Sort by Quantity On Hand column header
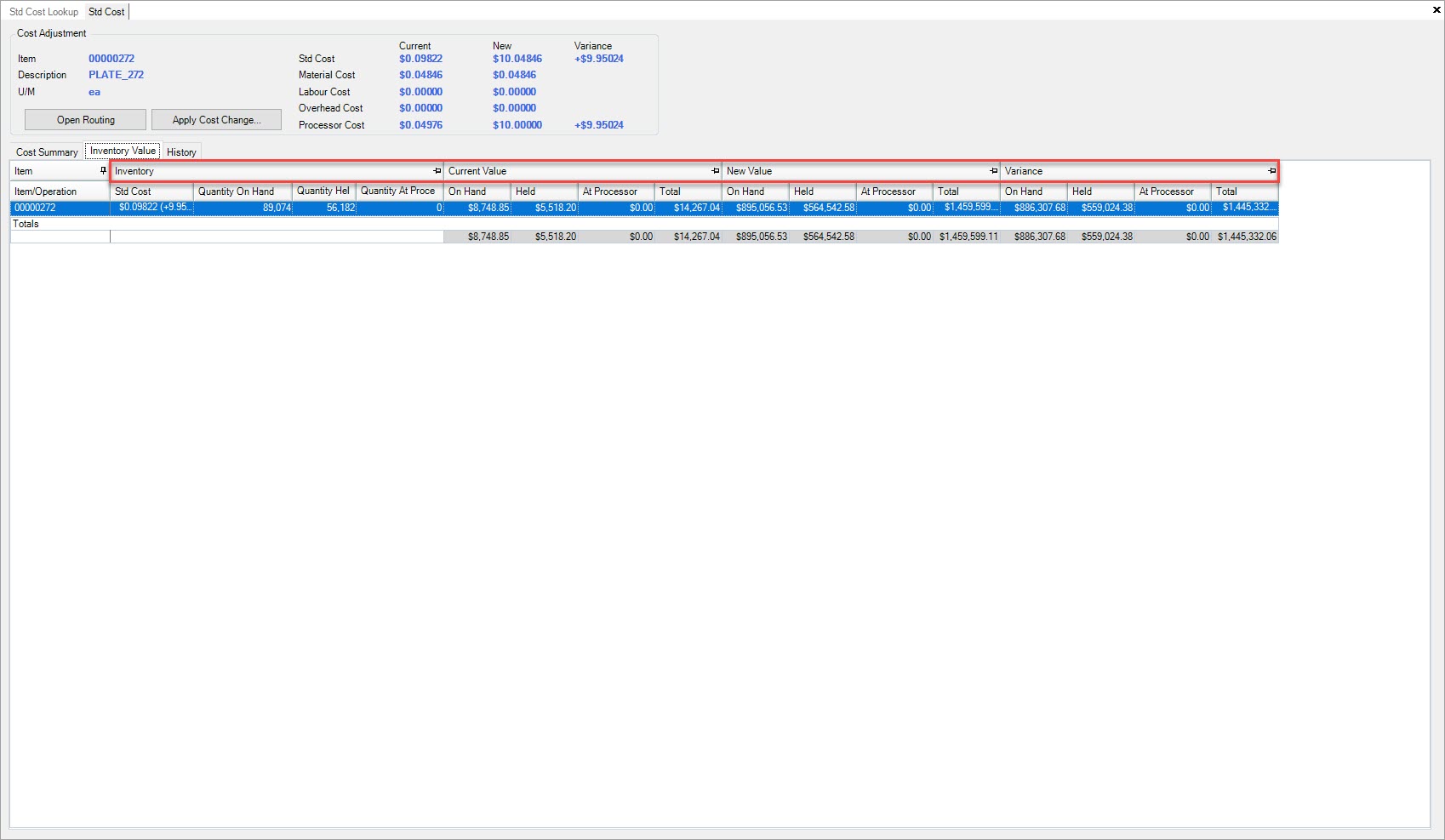This screenshot has height=840, width=1445. point(243,191)
